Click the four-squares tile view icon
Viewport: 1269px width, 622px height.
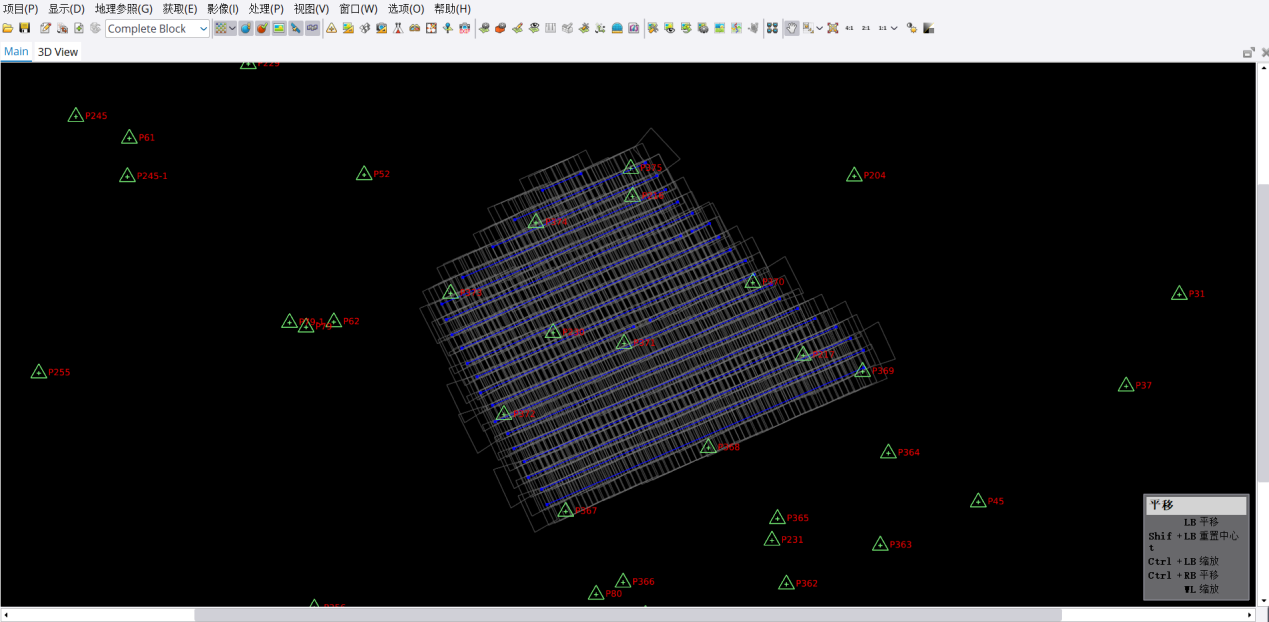pyautogui.click(x=772, y=28)
